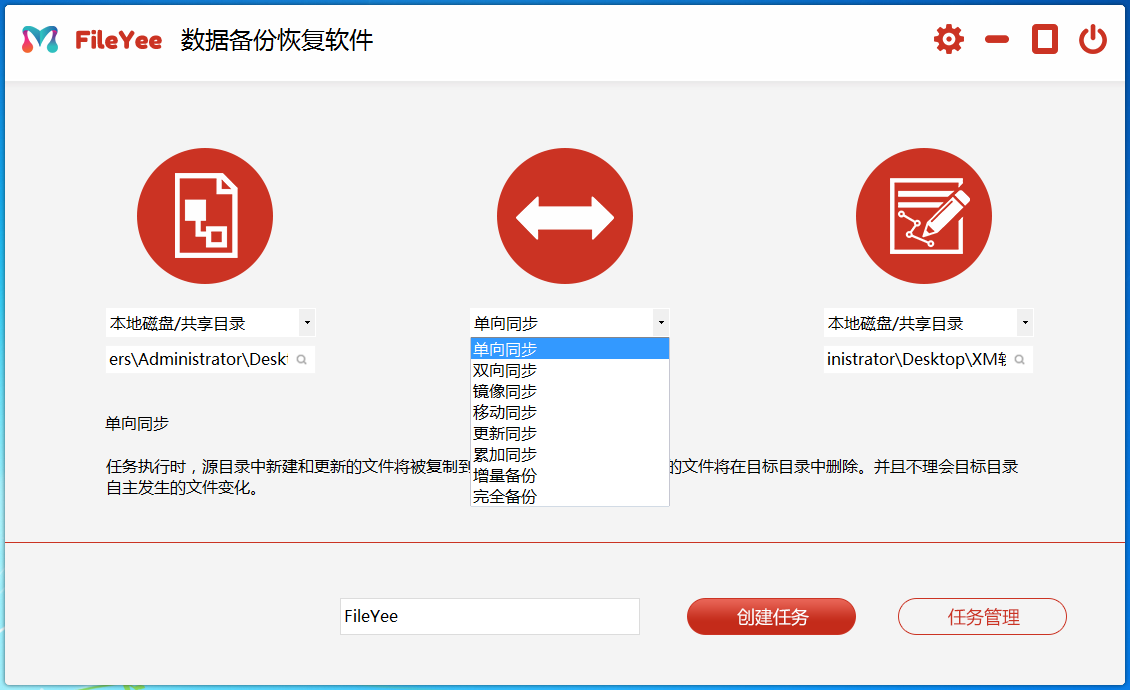Click the 创建任务 button
The image size is (1130, 690).
(x=770, y=616)
